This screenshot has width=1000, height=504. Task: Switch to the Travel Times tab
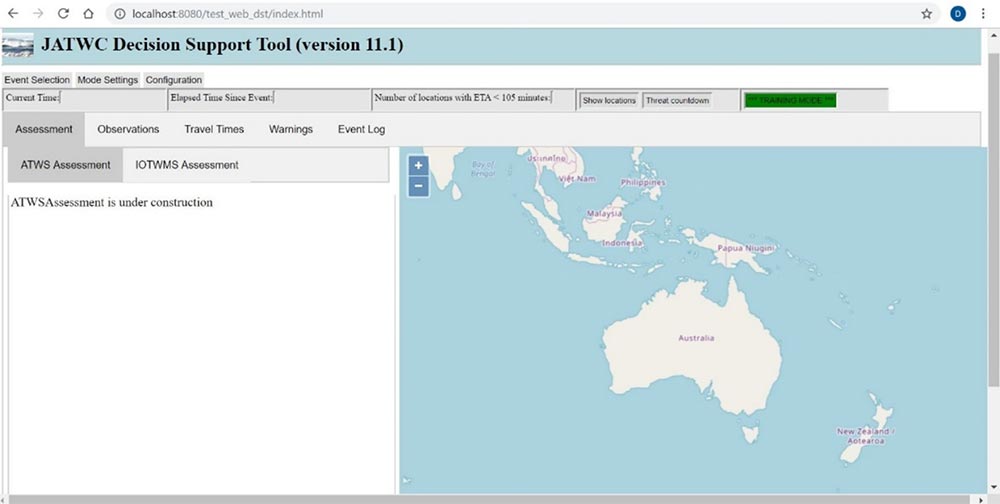(214, 129)
